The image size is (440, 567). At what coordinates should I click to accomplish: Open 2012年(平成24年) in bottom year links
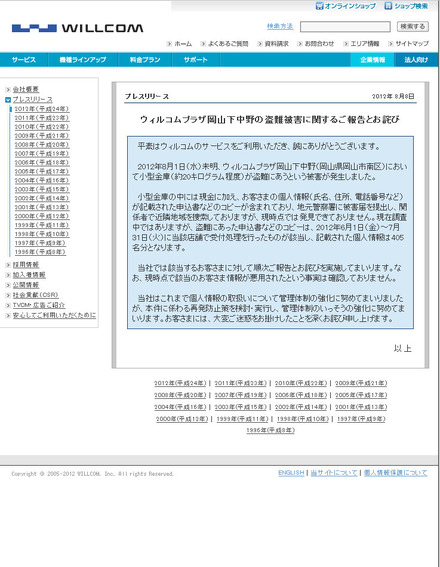coord(180,383)
